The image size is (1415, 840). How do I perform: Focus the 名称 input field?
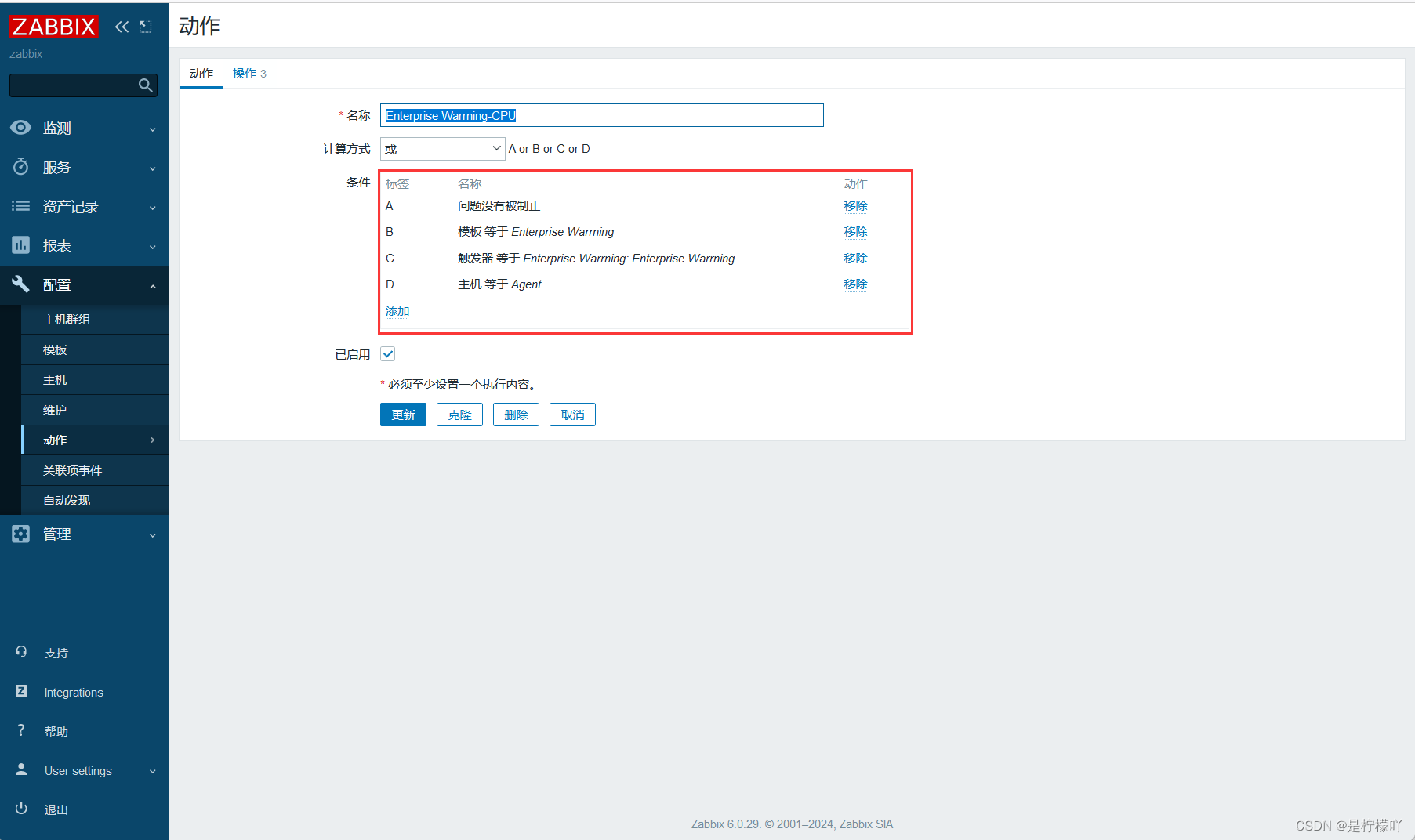pyautogui.click(x=602, y=115)
